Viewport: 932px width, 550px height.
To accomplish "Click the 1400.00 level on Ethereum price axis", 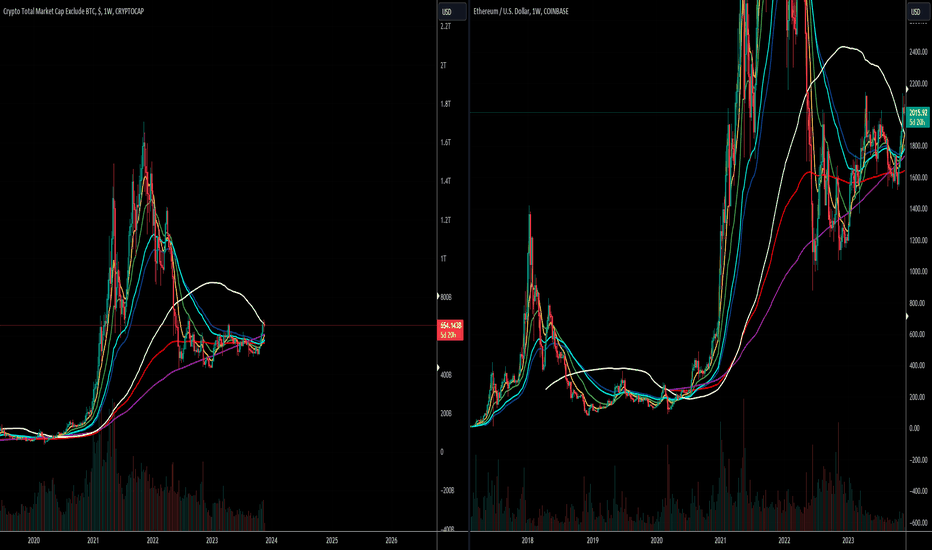I will [918, 209].
